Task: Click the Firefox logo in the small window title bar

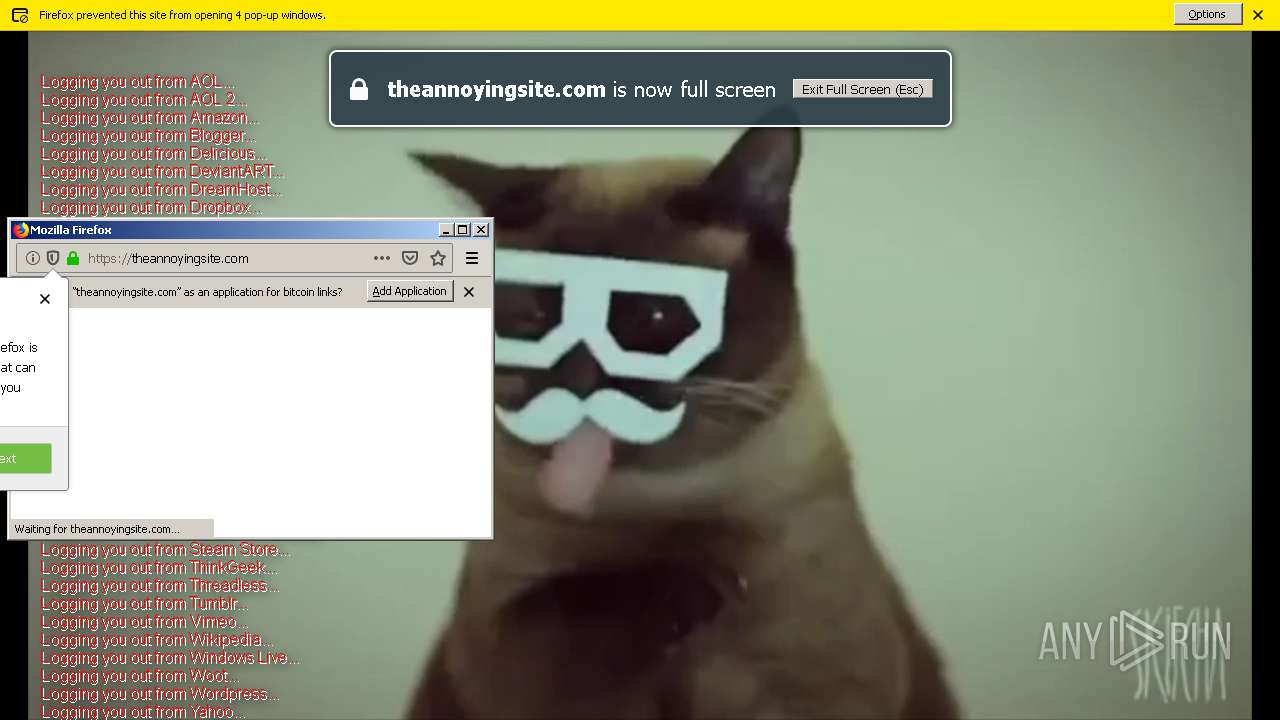Action: [21, 230]
